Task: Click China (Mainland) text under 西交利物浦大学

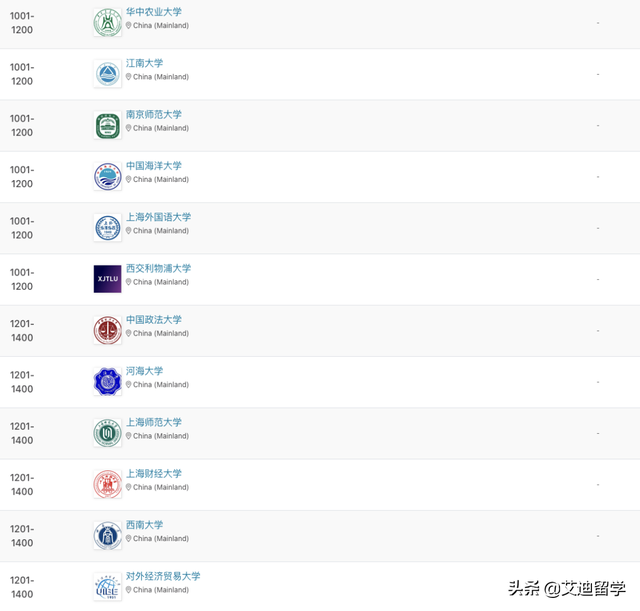Action: 161,282
